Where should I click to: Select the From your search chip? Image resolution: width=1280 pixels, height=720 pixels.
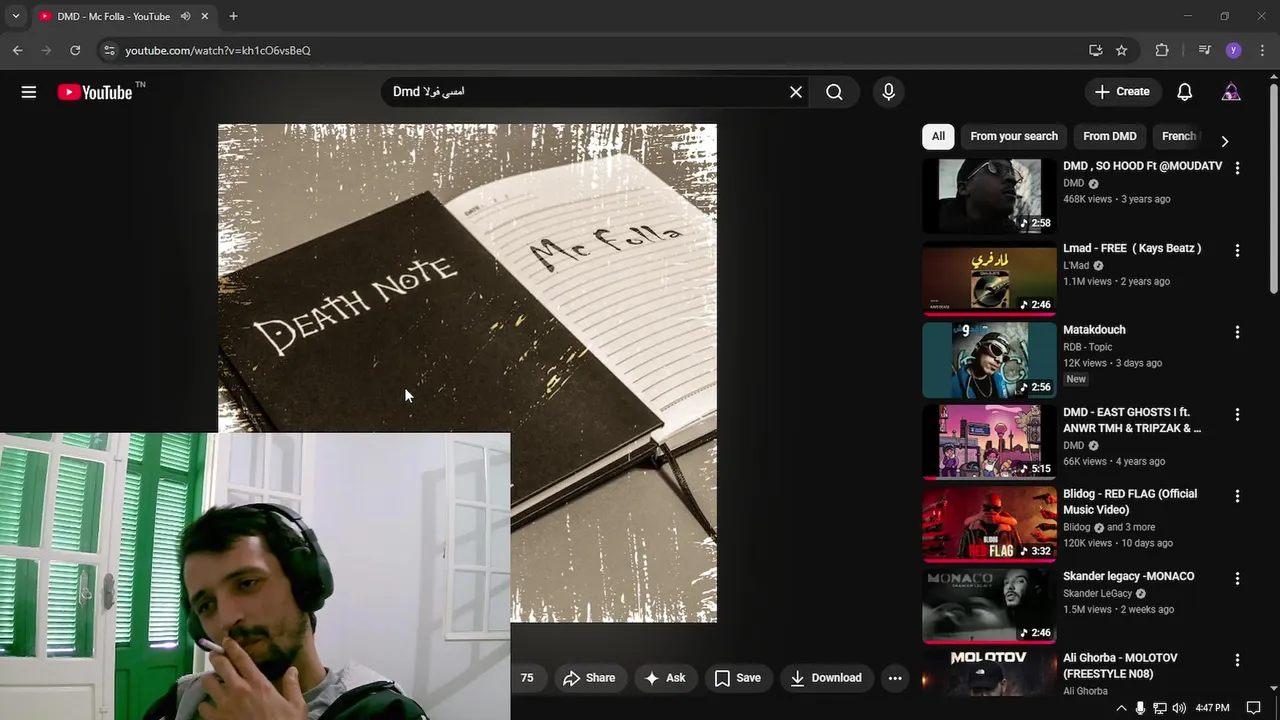click(1013, 136)
